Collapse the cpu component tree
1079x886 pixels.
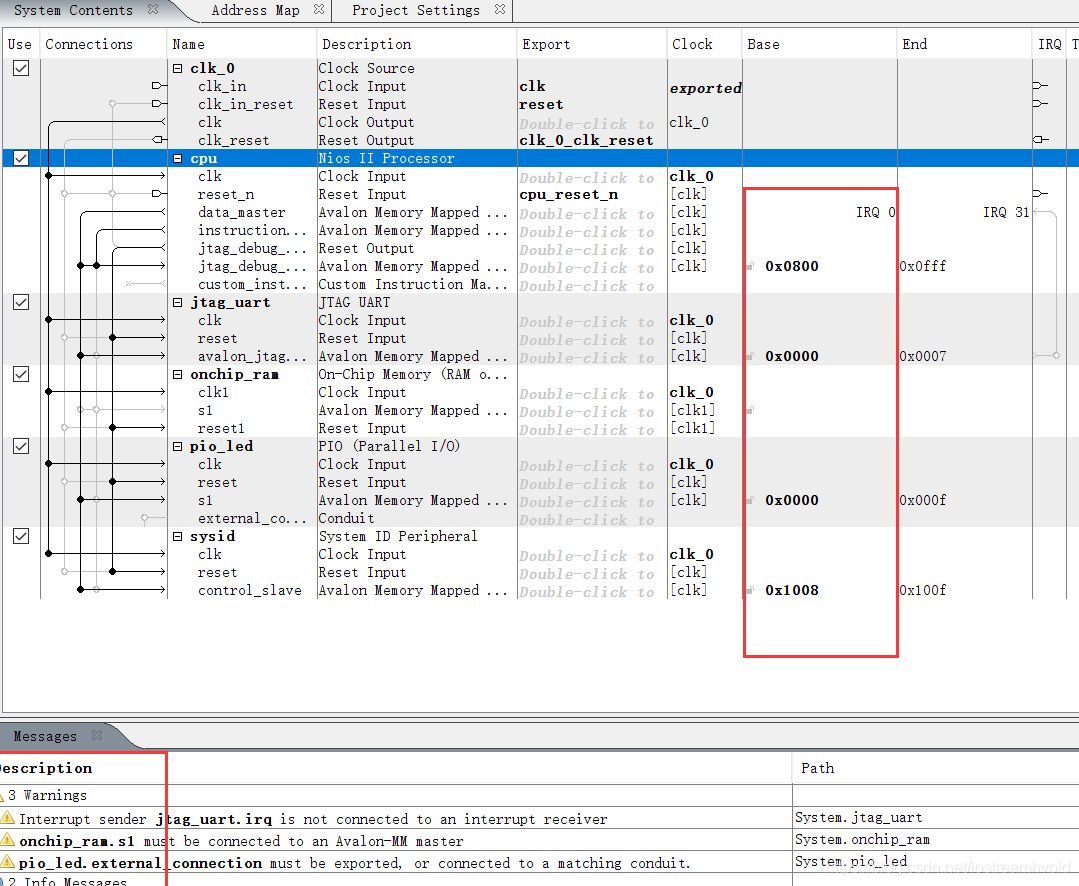tap(178, 158)
